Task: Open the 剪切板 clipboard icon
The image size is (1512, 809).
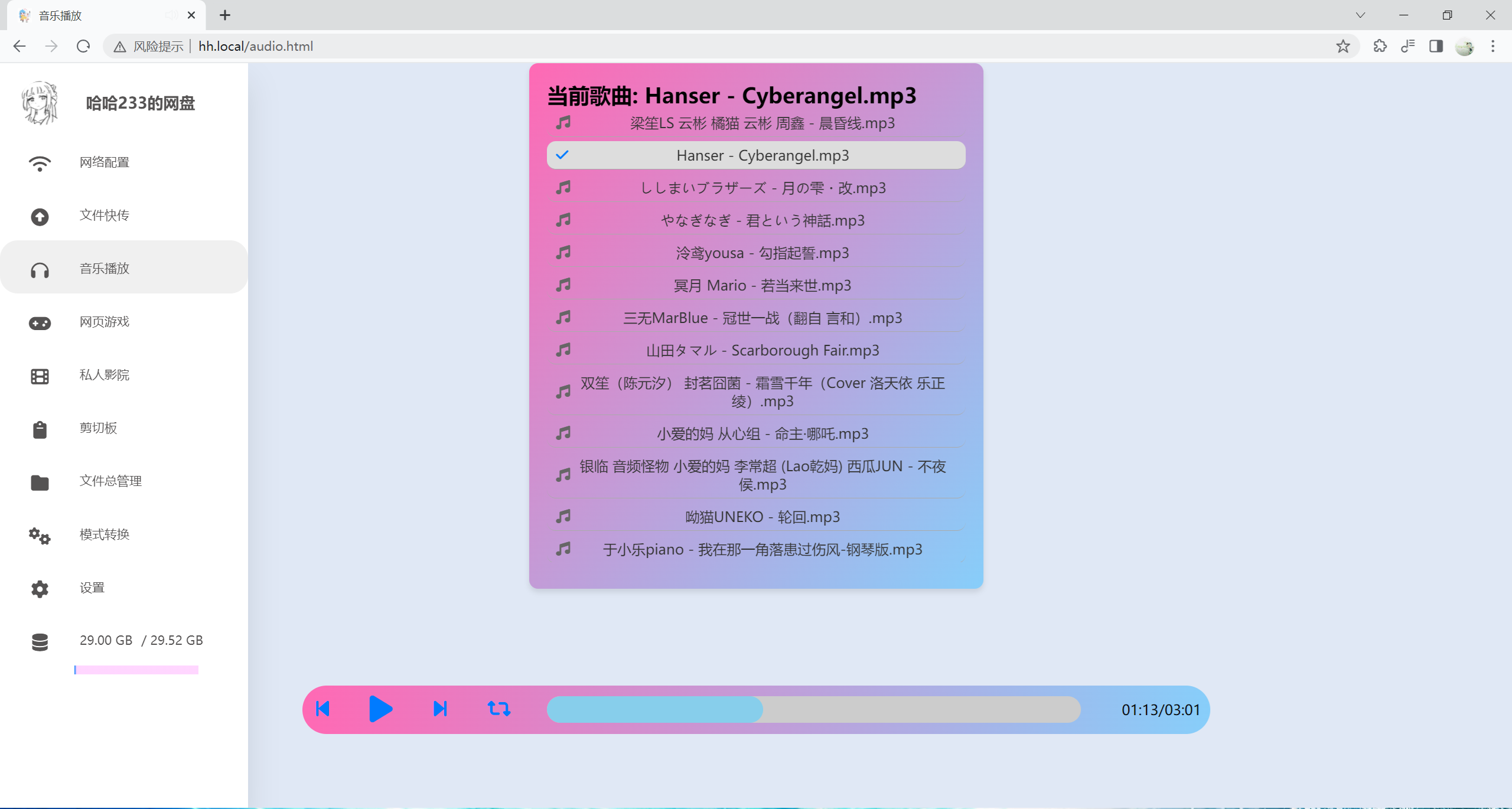Action: coord(40,429)
